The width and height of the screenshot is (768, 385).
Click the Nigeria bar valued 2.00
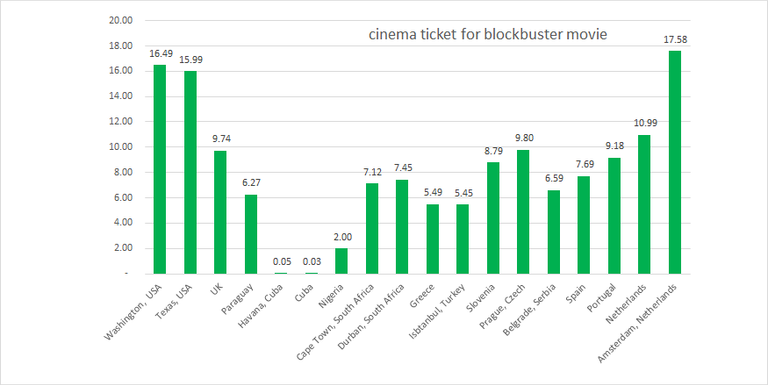coord(341,261)
